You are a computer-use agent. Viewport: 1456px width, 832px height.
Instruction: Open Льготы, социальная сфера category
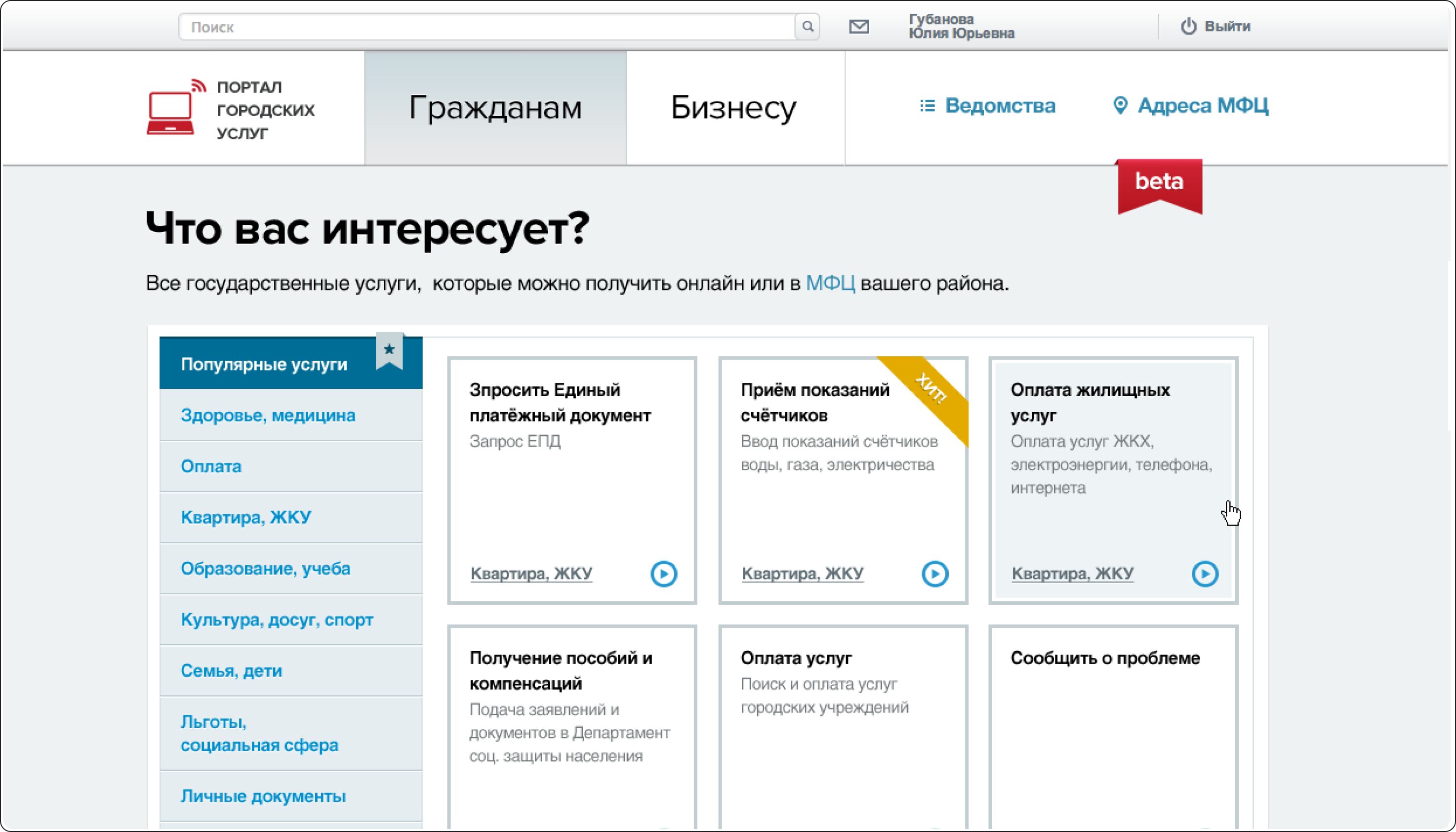click(x=259, y=733)
